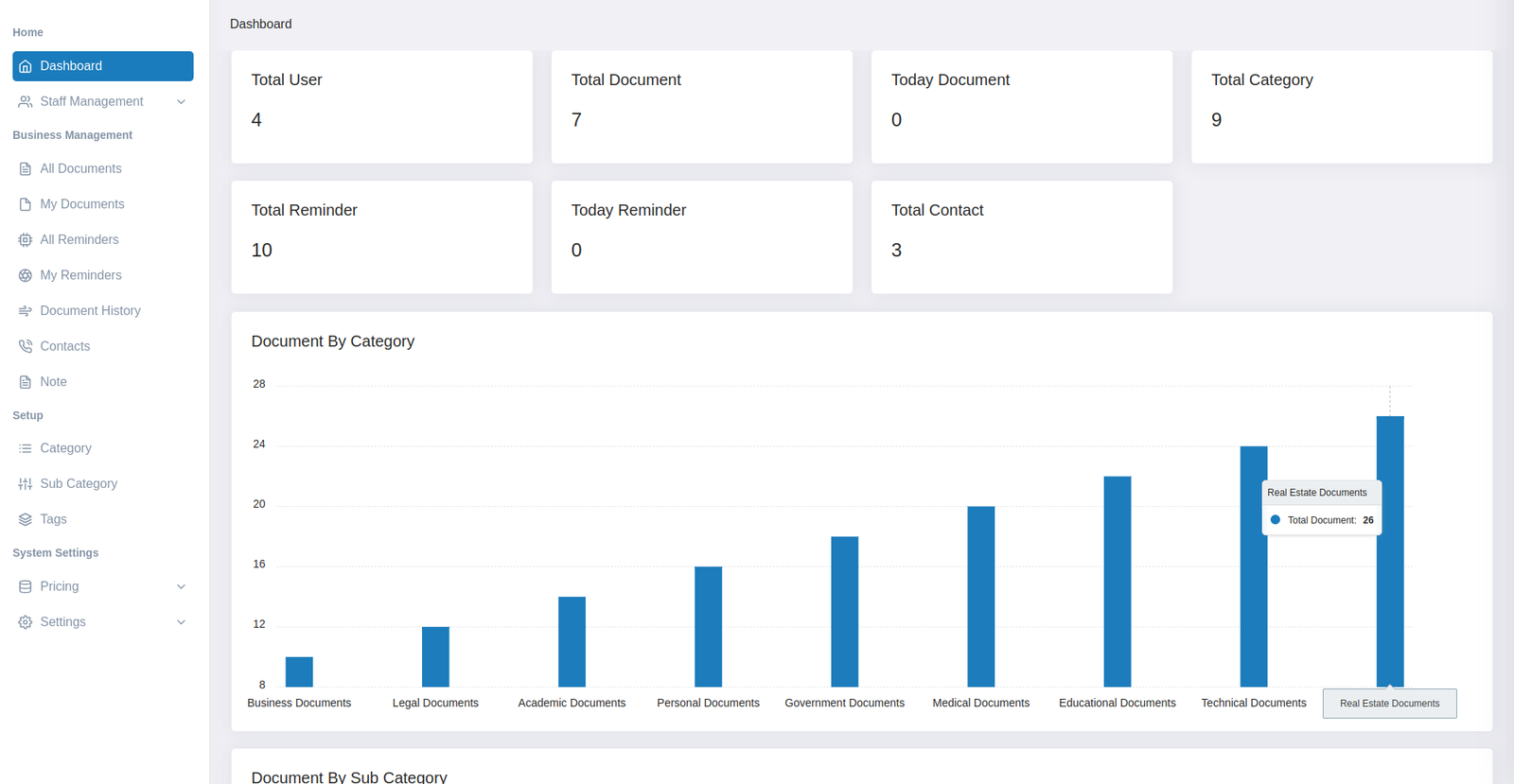Viewport: 1514px width, 784px height.
Task: Expand the Pricing submenu arrow
Action: (x=181, y=586)
